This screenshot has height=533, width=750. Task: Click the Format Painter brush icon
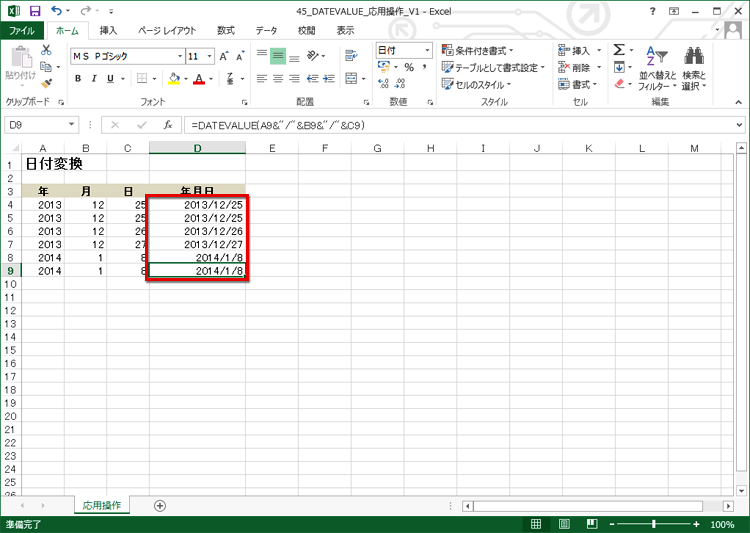pyautogui.click(x=46, y=84)
